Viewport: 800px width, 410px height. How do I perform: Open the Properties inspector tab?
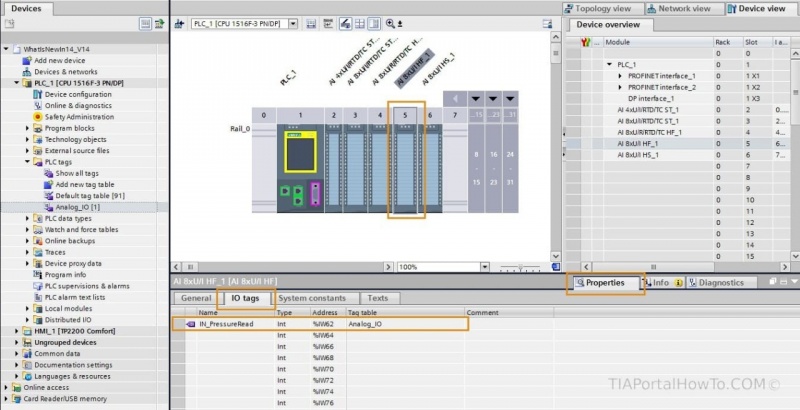pyautogui.click(x=605, y=283)
